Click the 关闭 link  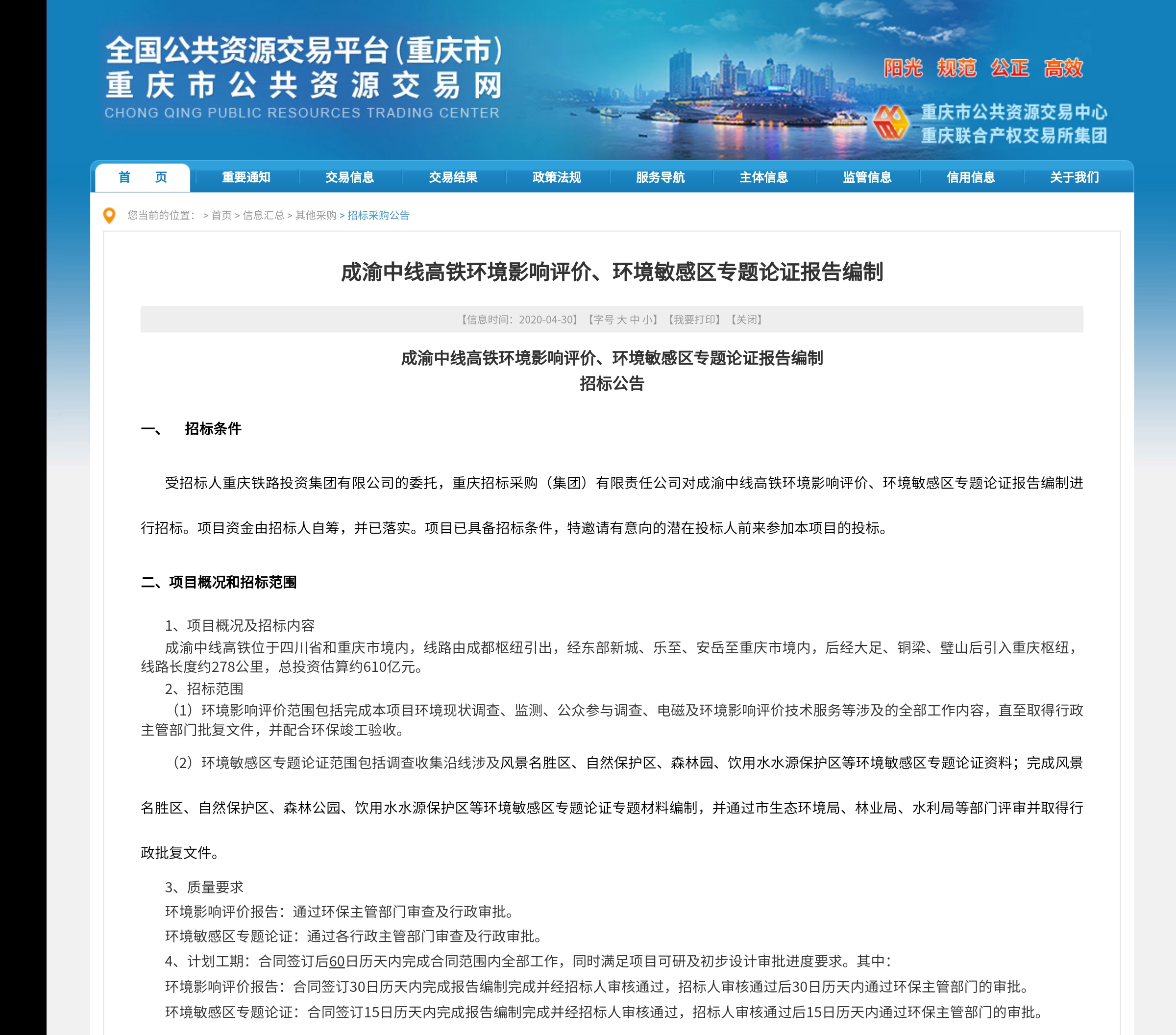tap(747, 320)
